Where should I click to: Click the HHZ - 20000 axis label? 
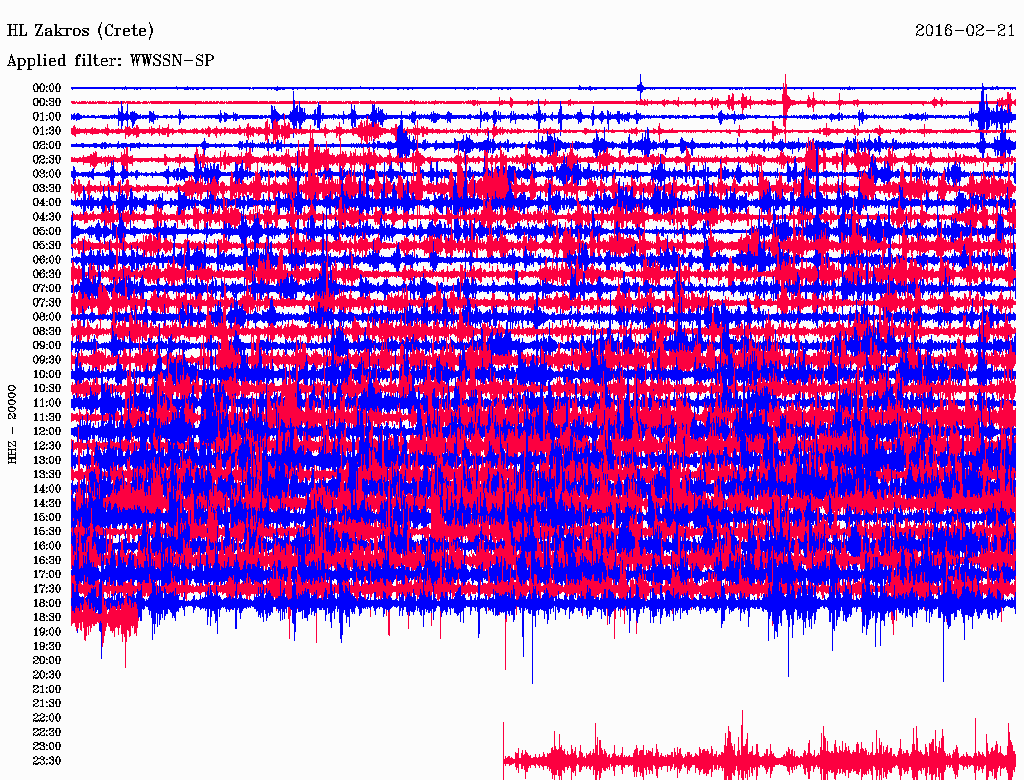tap(12, 424)
